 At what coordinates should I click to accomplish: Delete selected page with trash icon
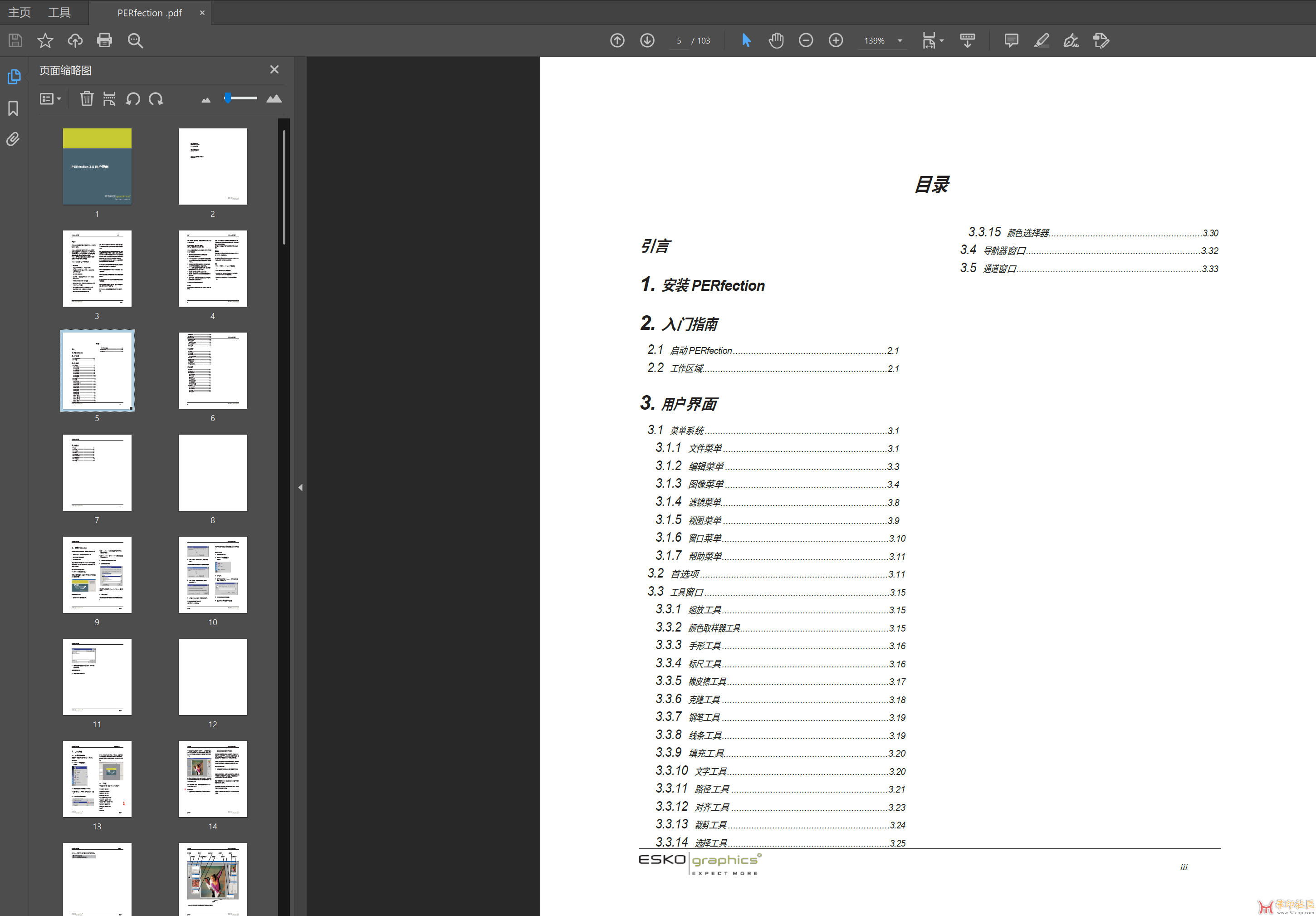pyautogui.click(x=87, y=98)
